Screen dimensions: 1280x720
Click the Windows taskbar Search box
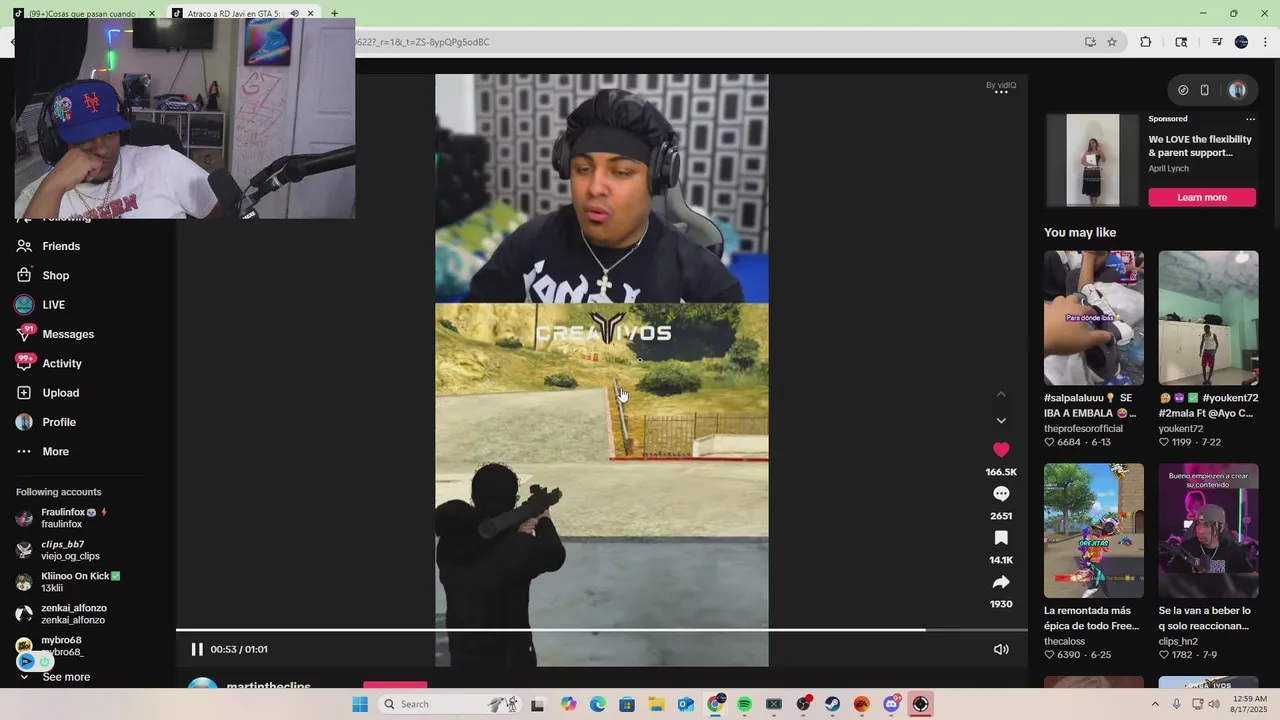(452, 704)
